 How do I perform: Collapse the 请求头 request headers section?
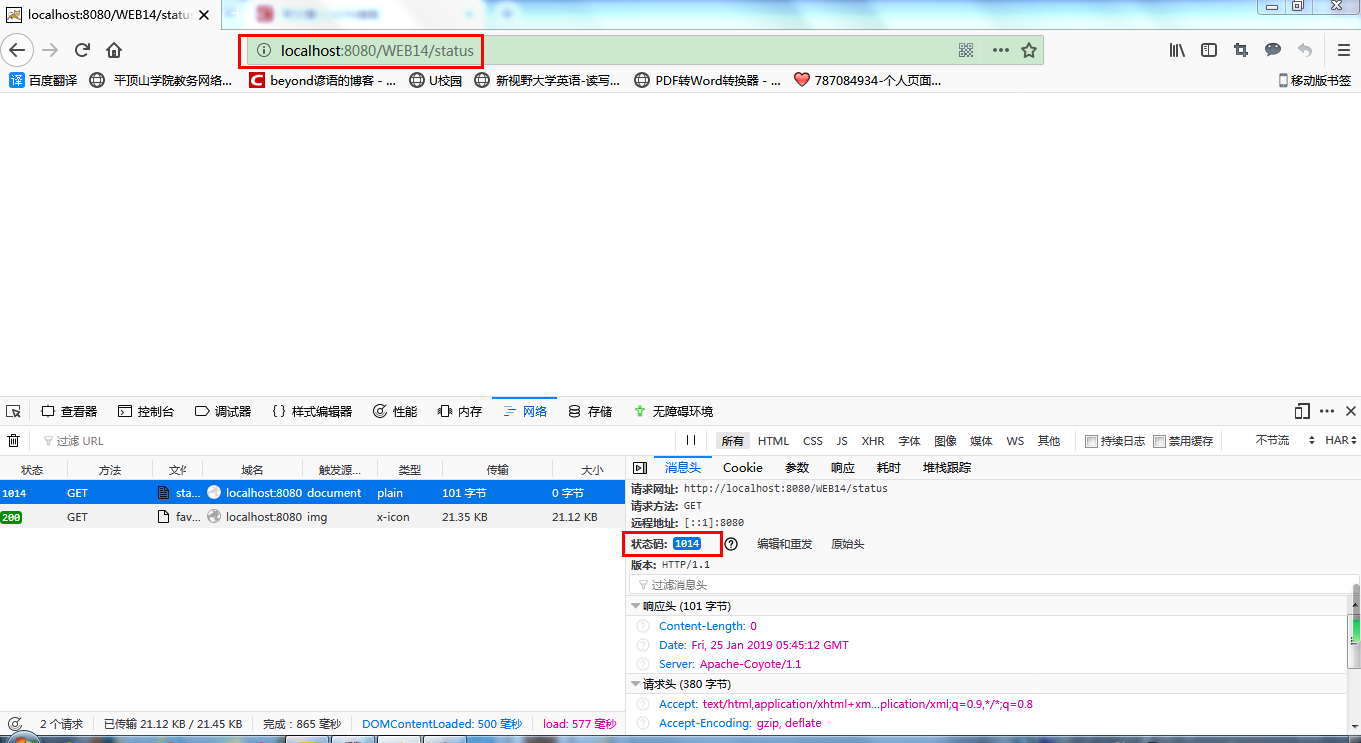tap(636, 685)
